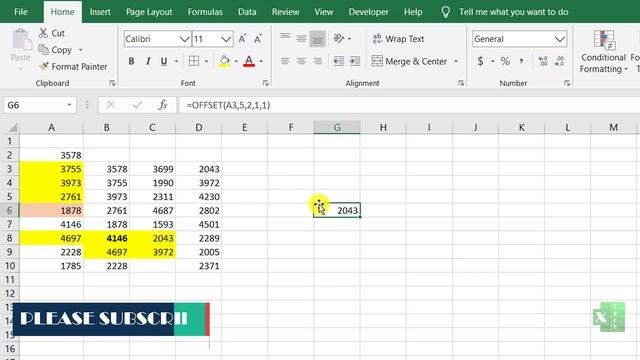Select row 8 header
This screenshot has width=640, height=360.
9,238
